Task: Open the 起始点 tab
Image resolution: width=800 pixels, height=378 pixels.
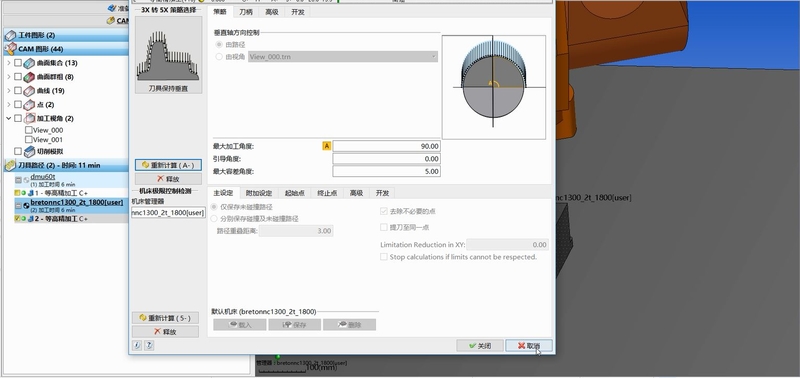Action: (x=295, y=193)
